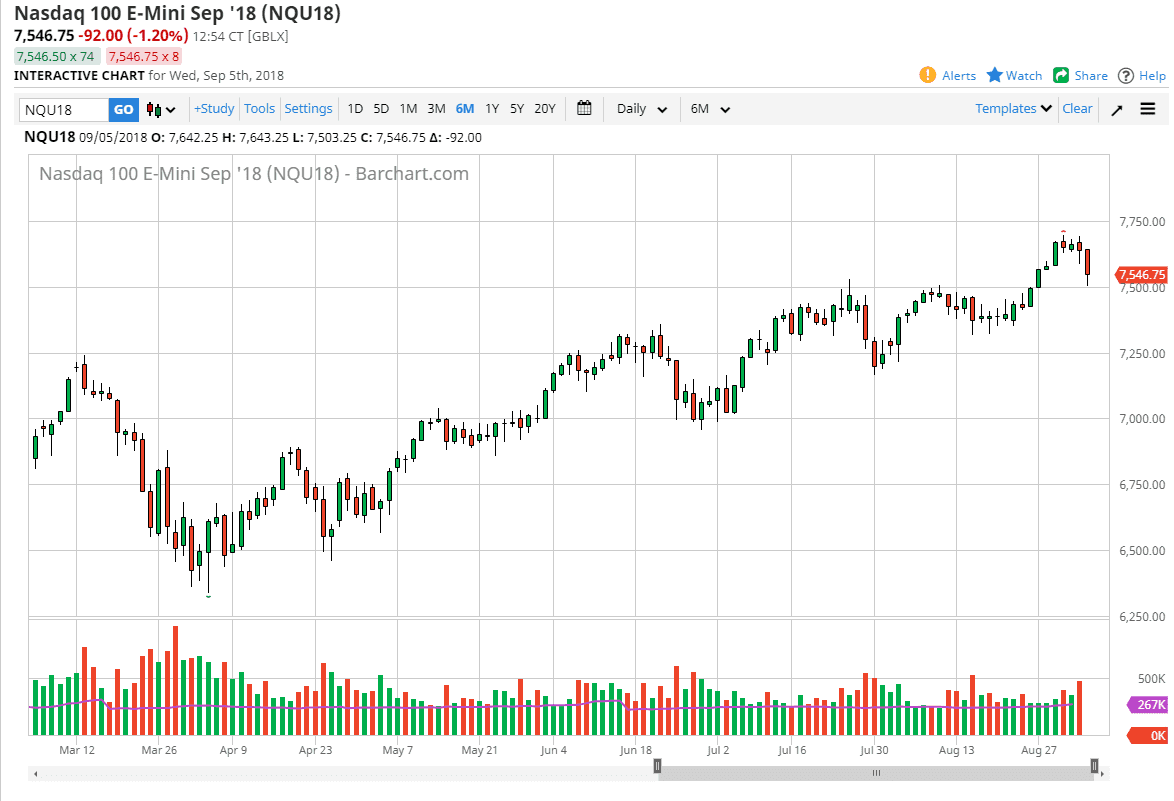Image resolution: width=1174 pixels, height=801 pixels.
Task: Open the Tools menu
Action: pos(259,108)
